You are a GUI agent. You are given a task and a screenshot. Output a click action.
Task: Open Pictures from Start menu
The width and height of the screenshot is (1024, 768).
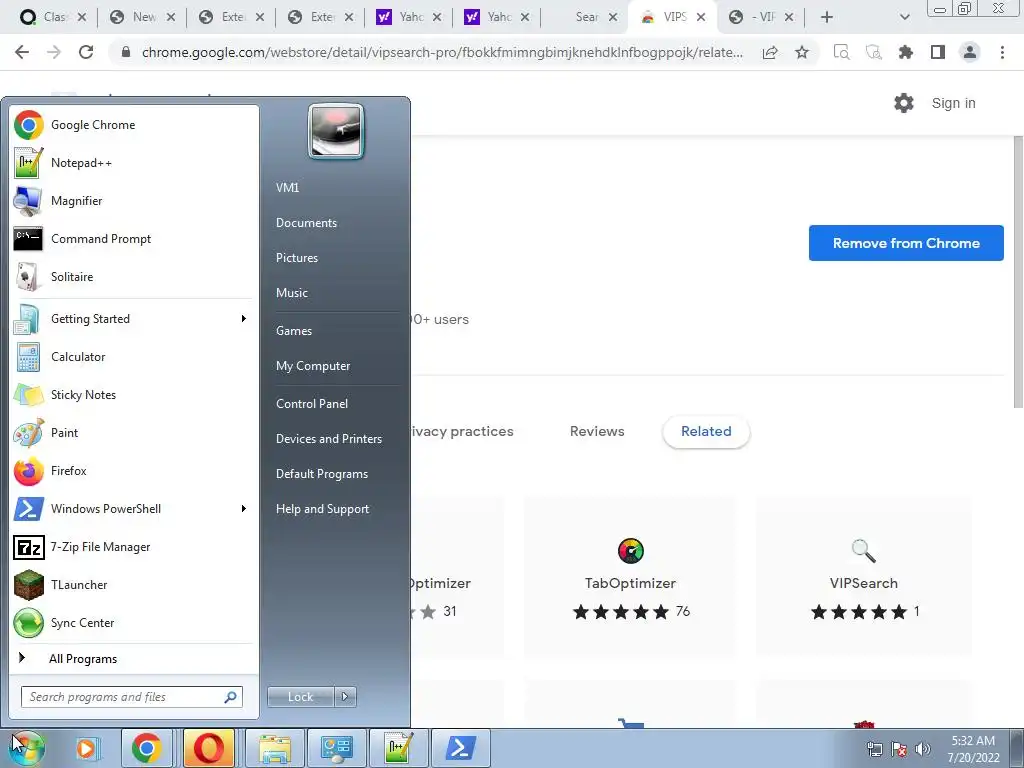(x=296, y=258)
